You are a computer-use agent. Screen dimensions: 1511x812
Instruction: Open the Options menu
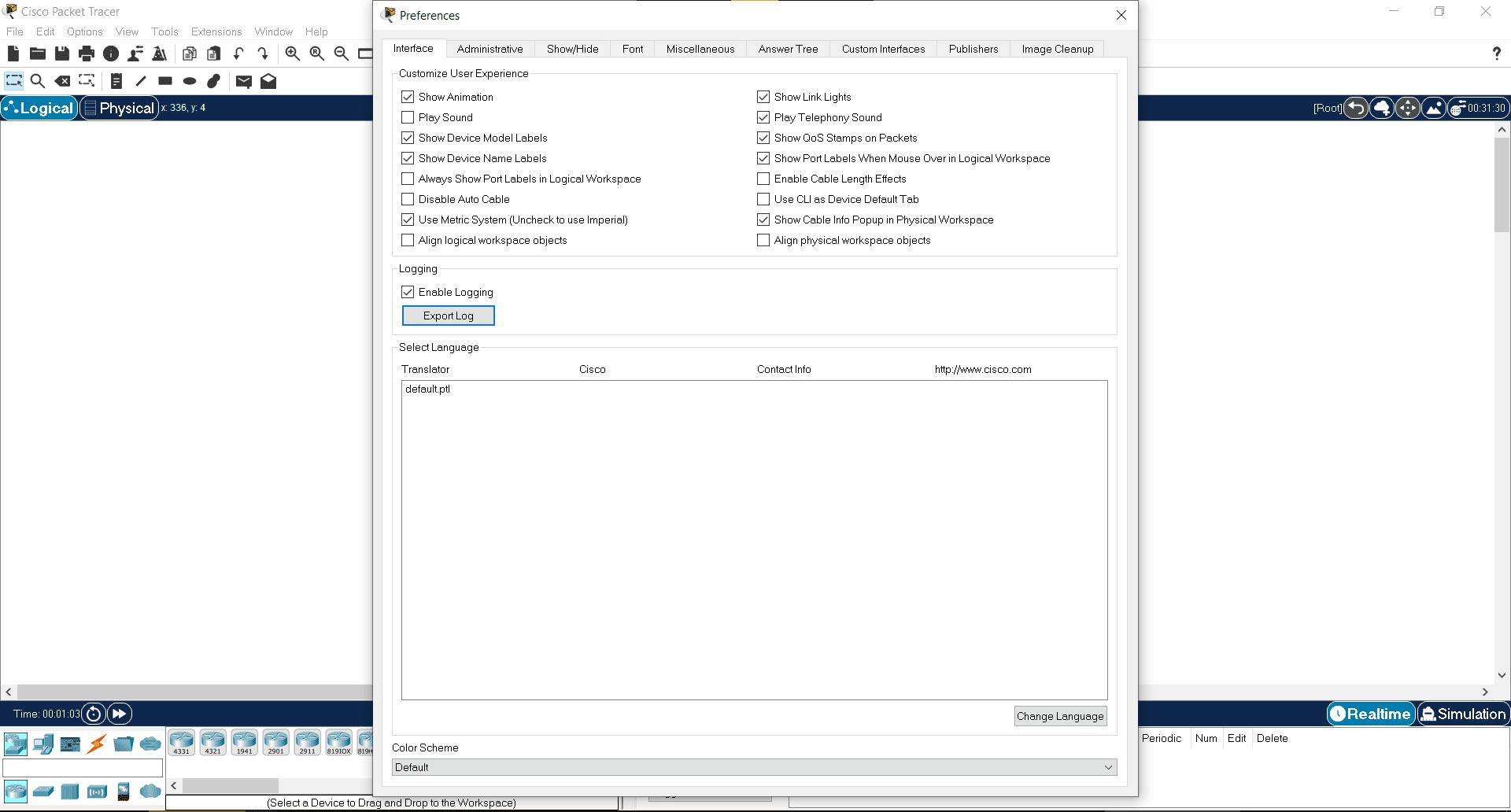pyautogui.click(x=84, y=31)
